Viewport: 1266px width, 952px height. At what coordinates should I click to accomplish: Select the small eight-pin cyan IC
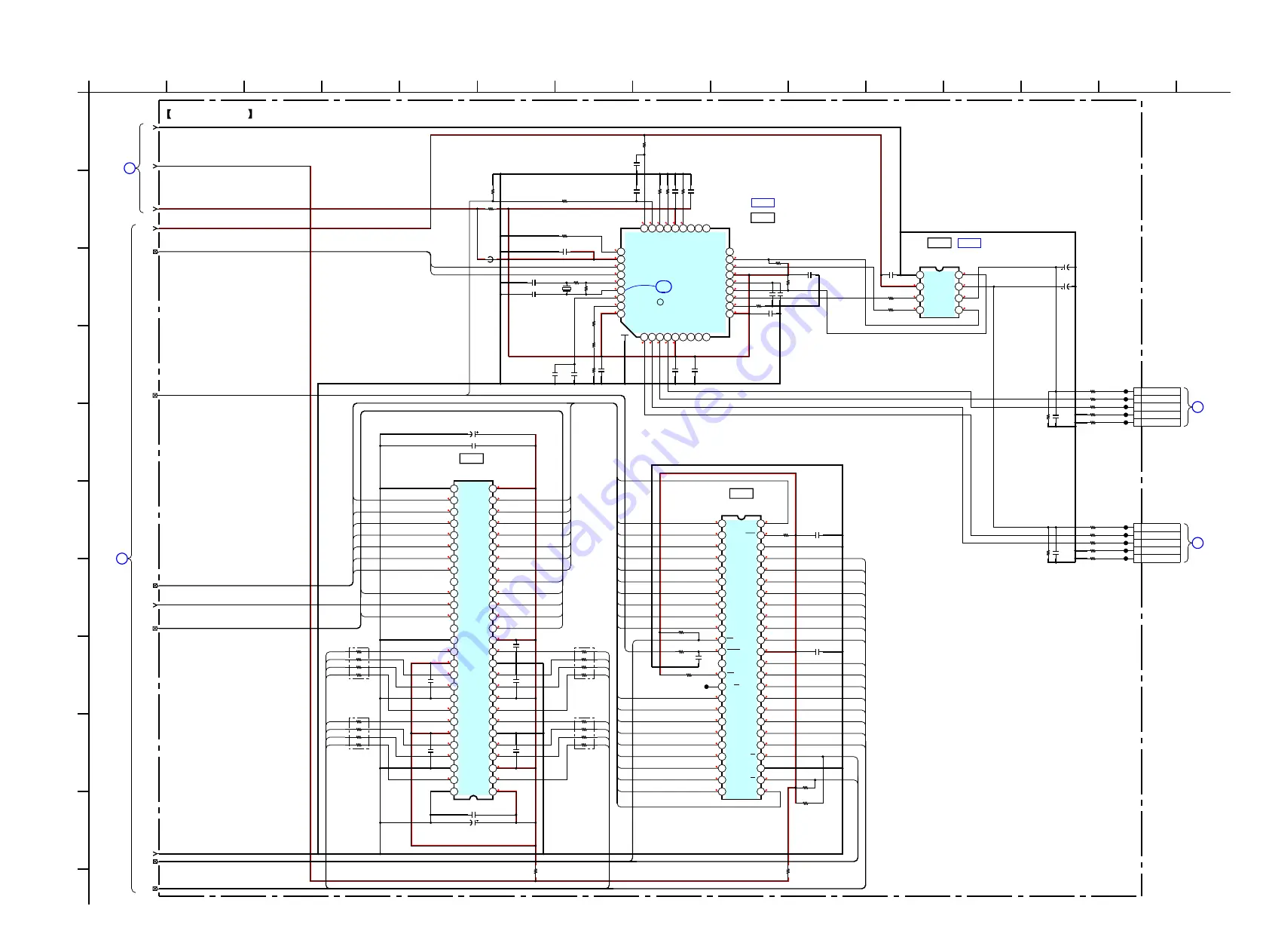pyautogui.click(x=939, y=292)
